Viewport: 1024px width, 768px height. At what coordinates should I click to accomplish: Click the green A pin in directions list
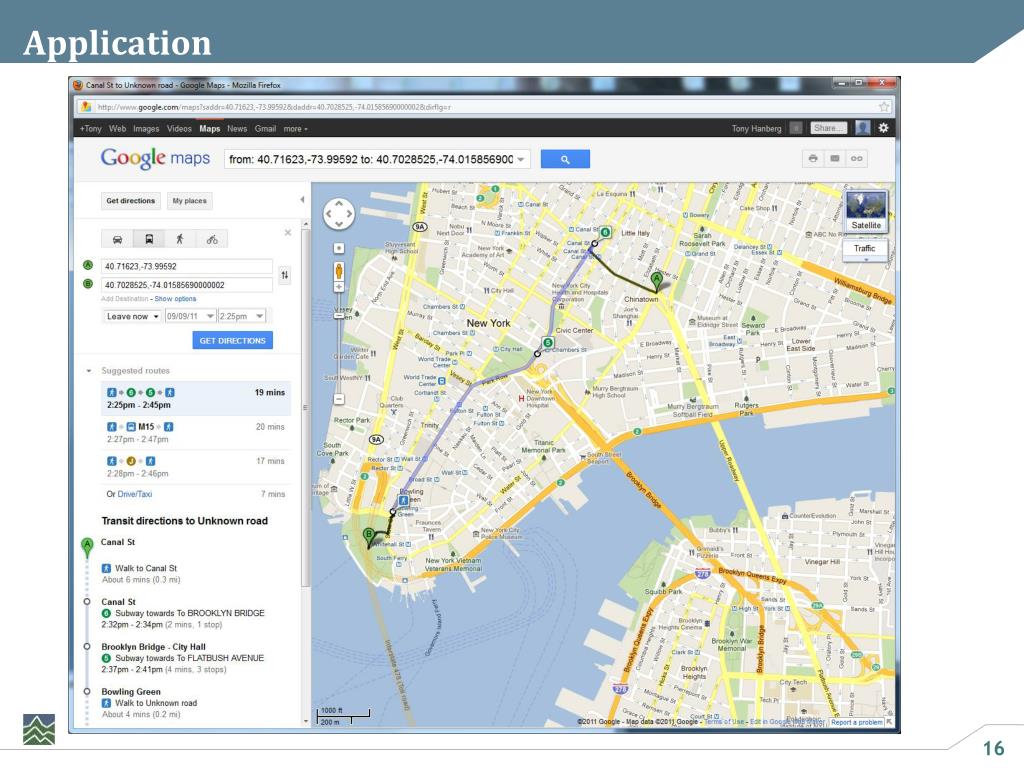coord(87,547)
